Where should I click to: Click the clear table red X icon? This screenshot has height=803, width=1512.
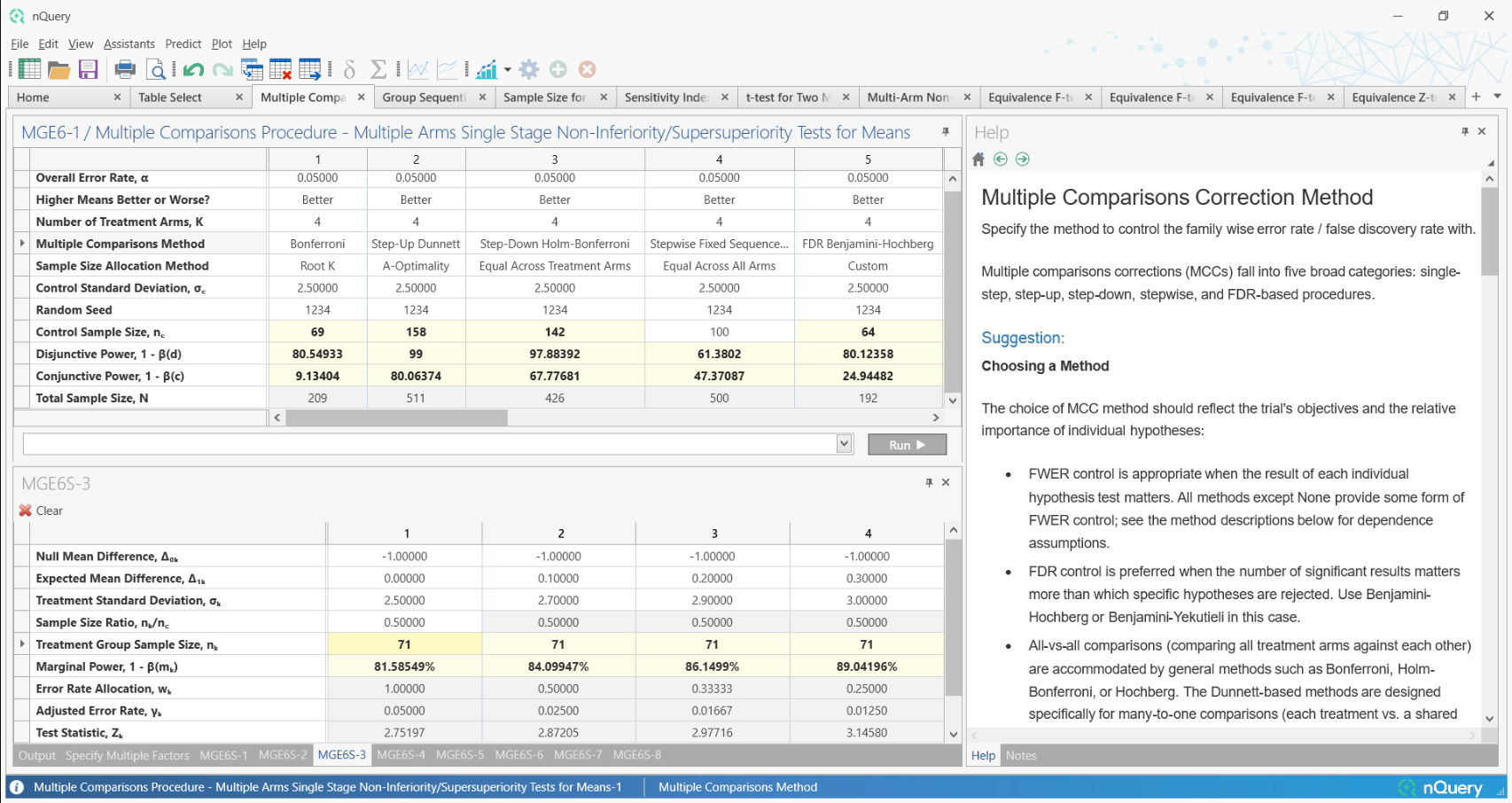281,69
